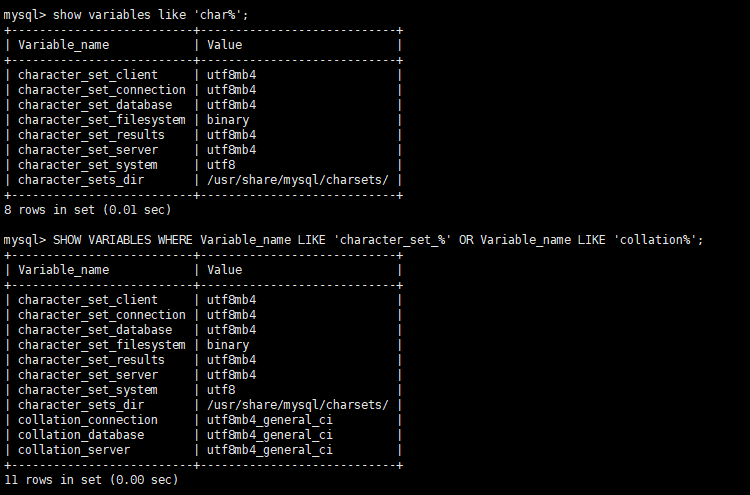Image resolution: width=750 pixels, height=495 pixels.
Task: Click utf8mb4_general_ci value beside collation_server
Action: [269, 450]
